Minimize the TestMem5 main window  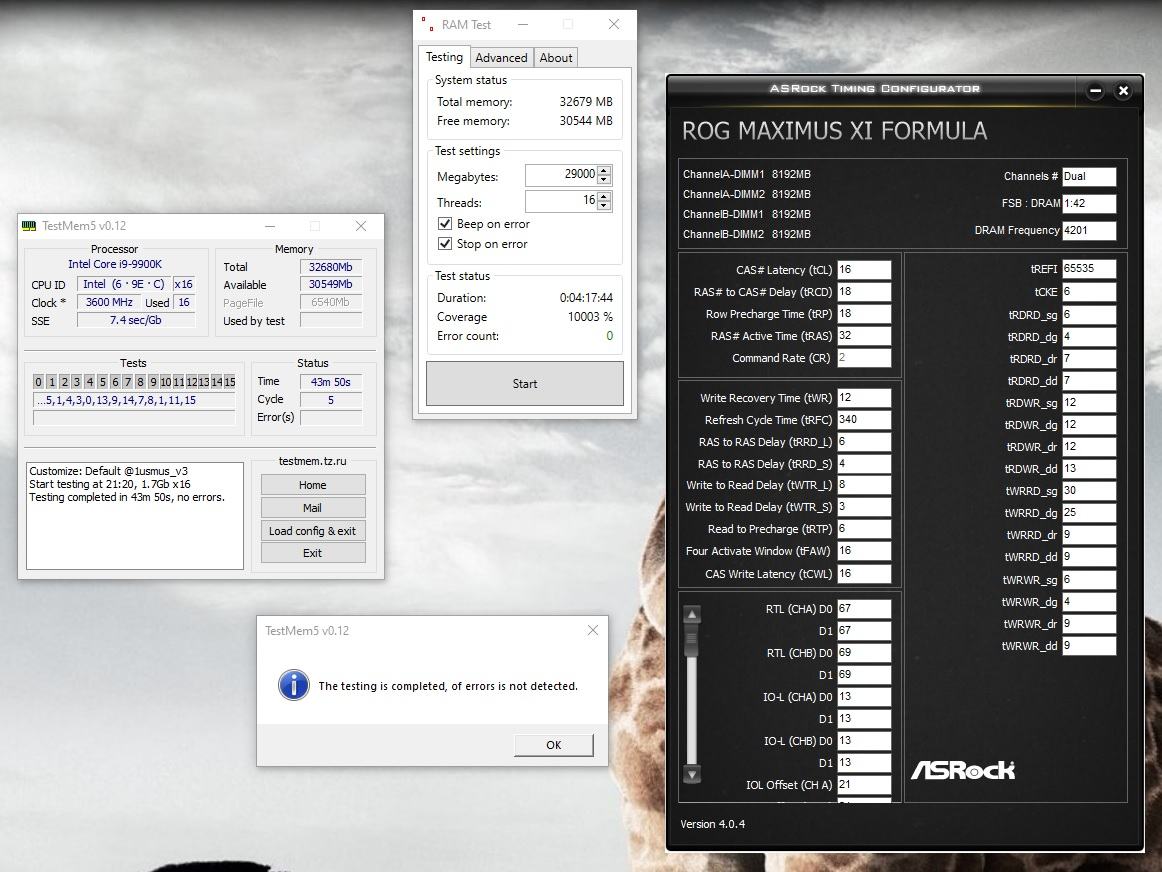point(270,226)
